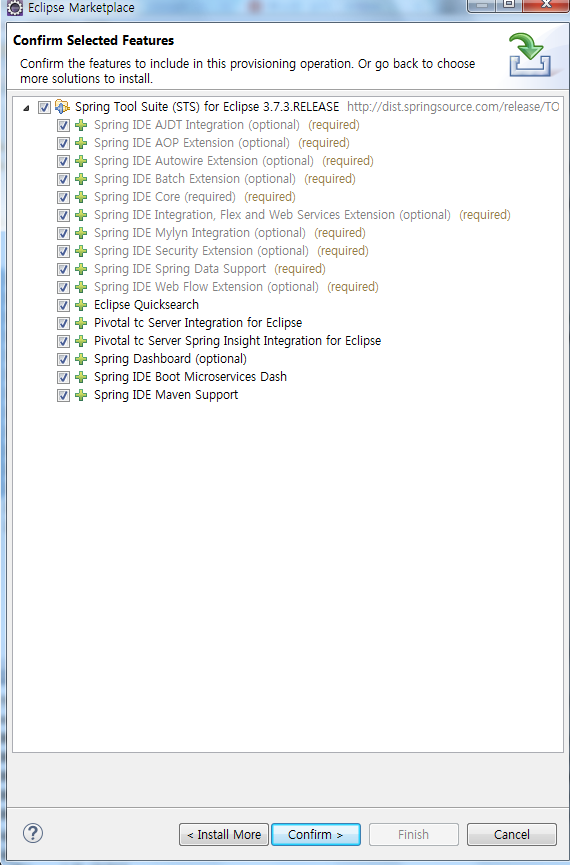Uncheck Pivotal tc Server Integration for Eclipse
The height and width of the screenshot is (865, 570).
tap(63, 323)
